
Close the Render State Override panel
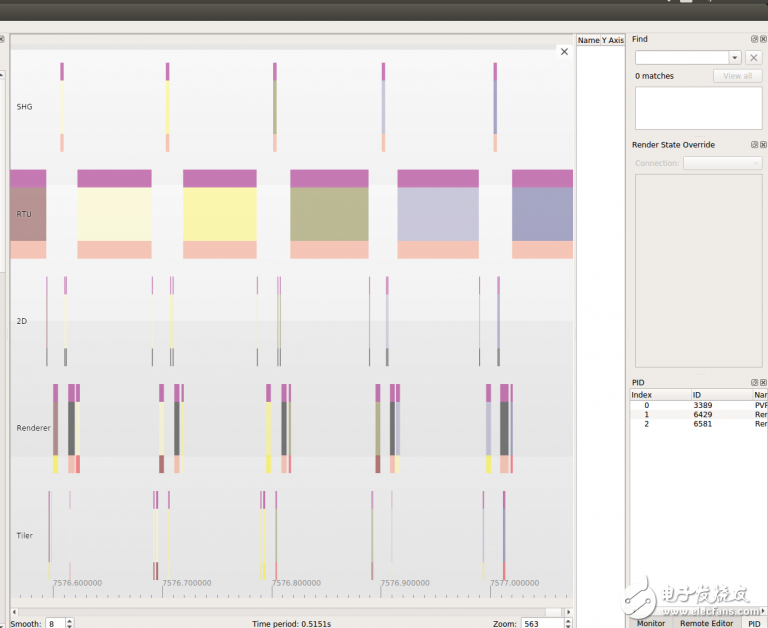pyautogui.click(x=762, y=145)
